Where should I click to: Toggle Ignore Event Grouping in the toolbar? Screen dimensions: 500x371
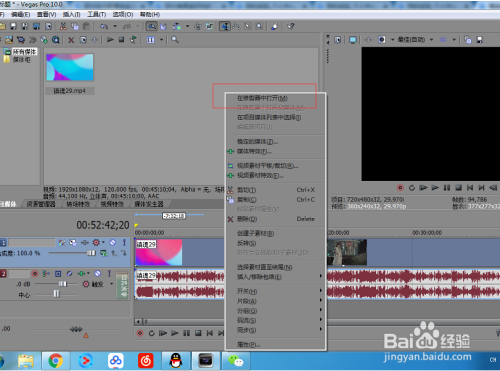click(209, 26)
